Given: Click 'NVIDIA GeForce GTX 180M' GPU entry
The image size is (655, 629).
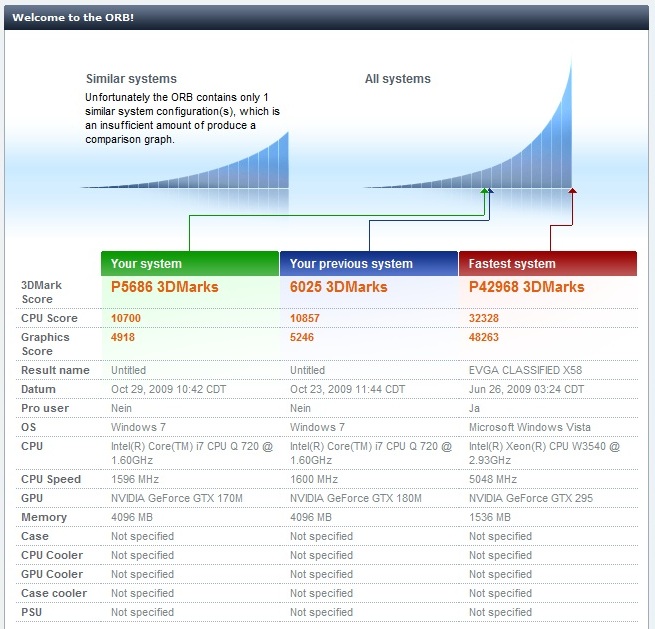Looking at the screenshot, I should [x=356, y=498].
